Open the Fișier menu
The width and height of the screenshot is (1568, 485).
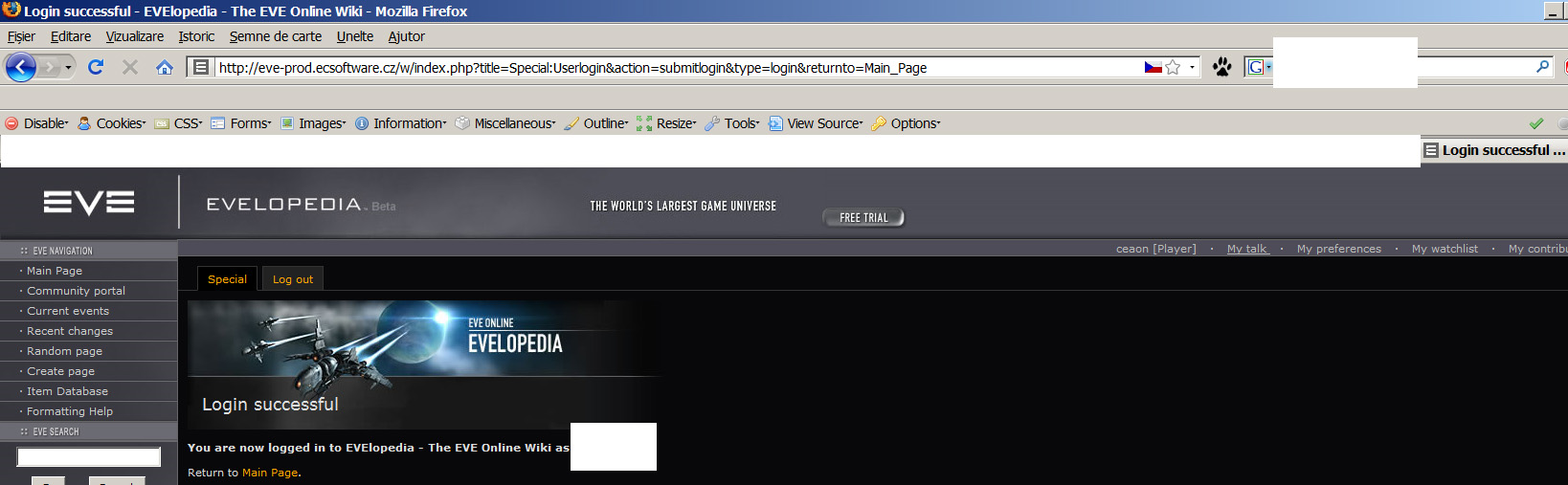click(21, 36)
